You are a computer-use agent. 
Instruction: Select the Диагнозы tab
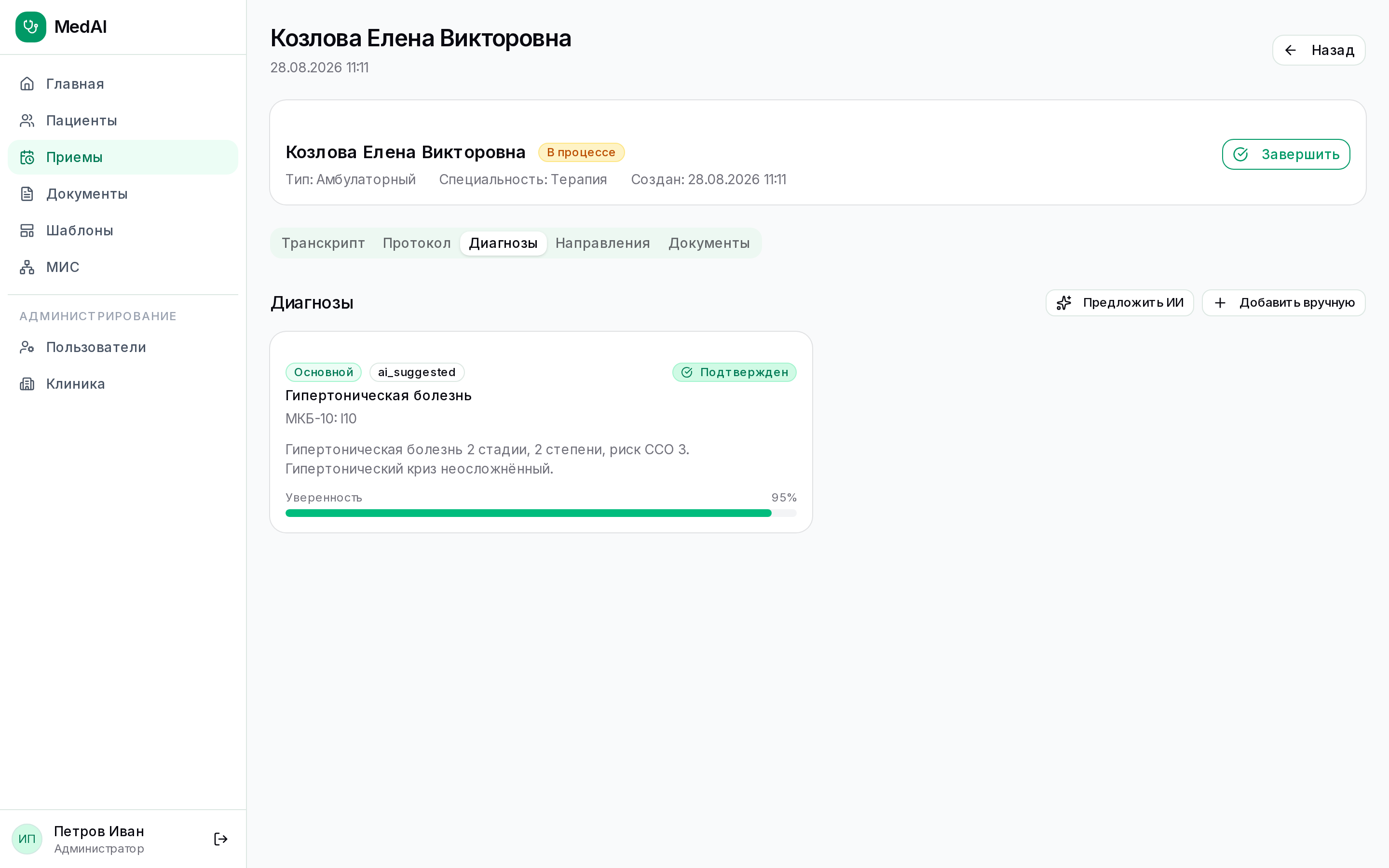point(504,244)
